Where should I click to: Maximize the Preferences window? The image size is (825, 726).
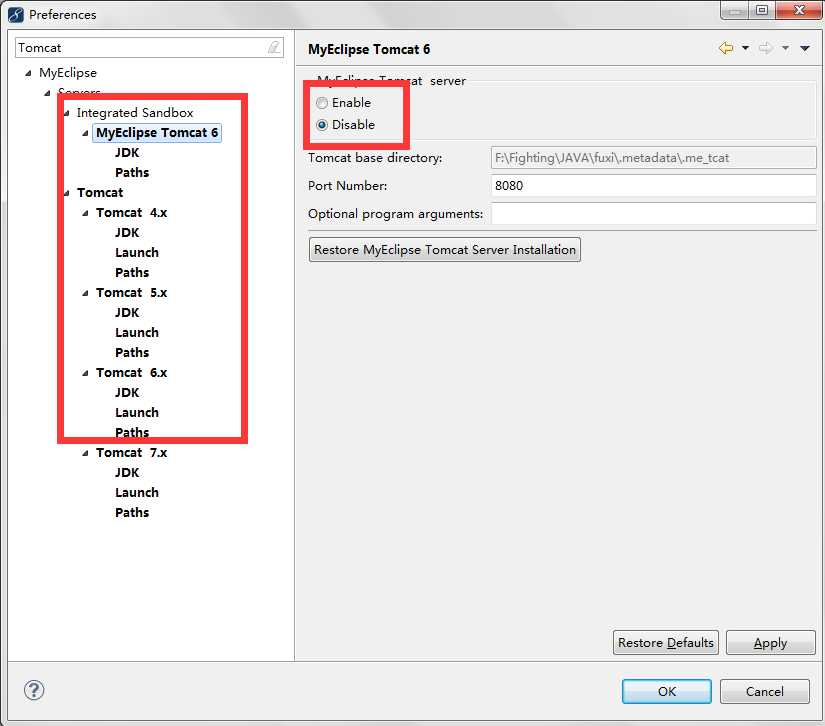[762, 10]
